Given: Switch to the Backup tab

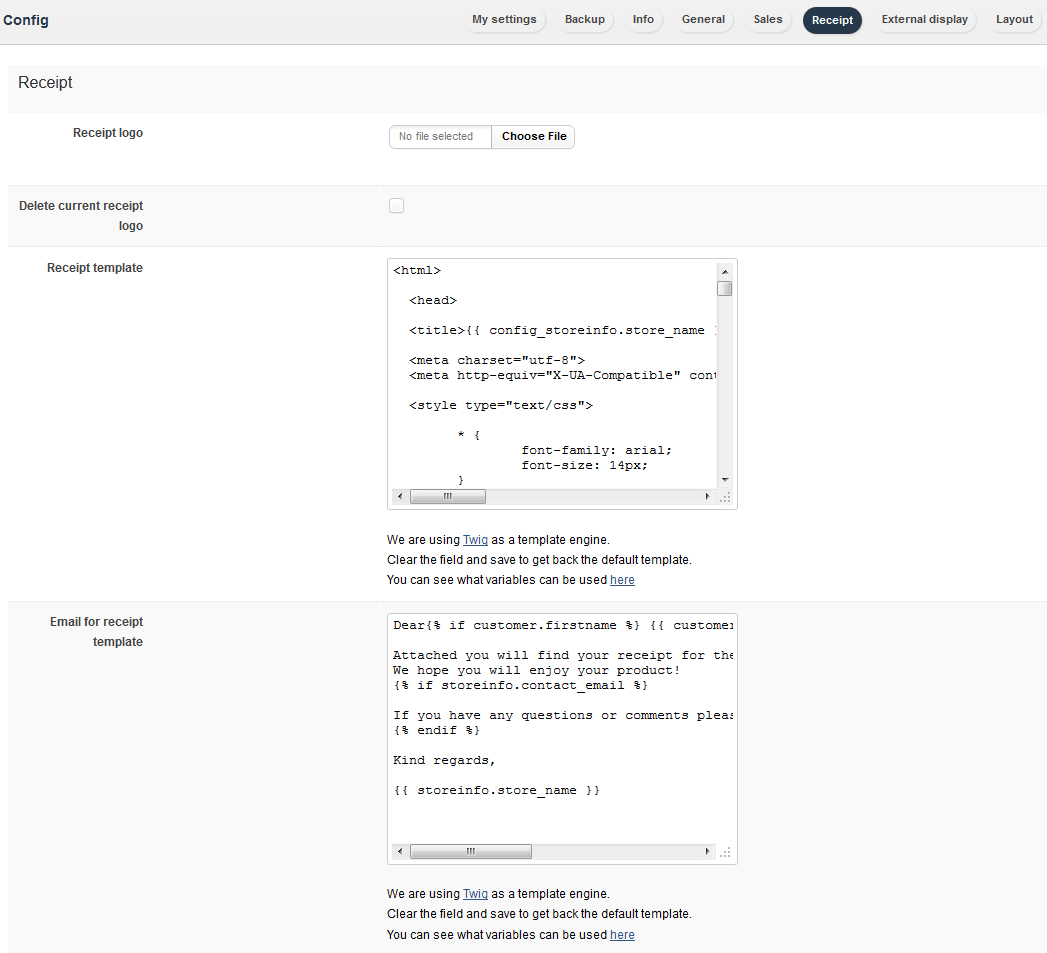Looking at the screenshot, I should pyautogui.click(x=584, y=20).
